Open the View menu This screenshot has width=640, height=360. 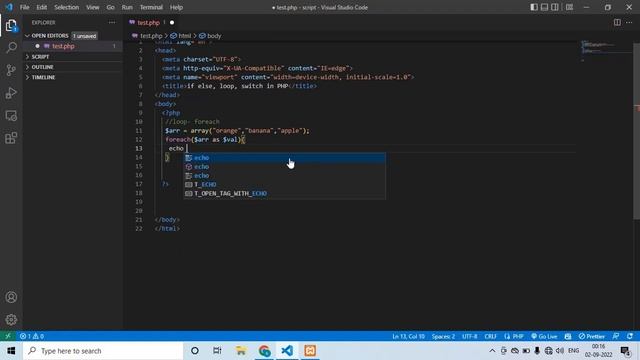pos(93,7)
